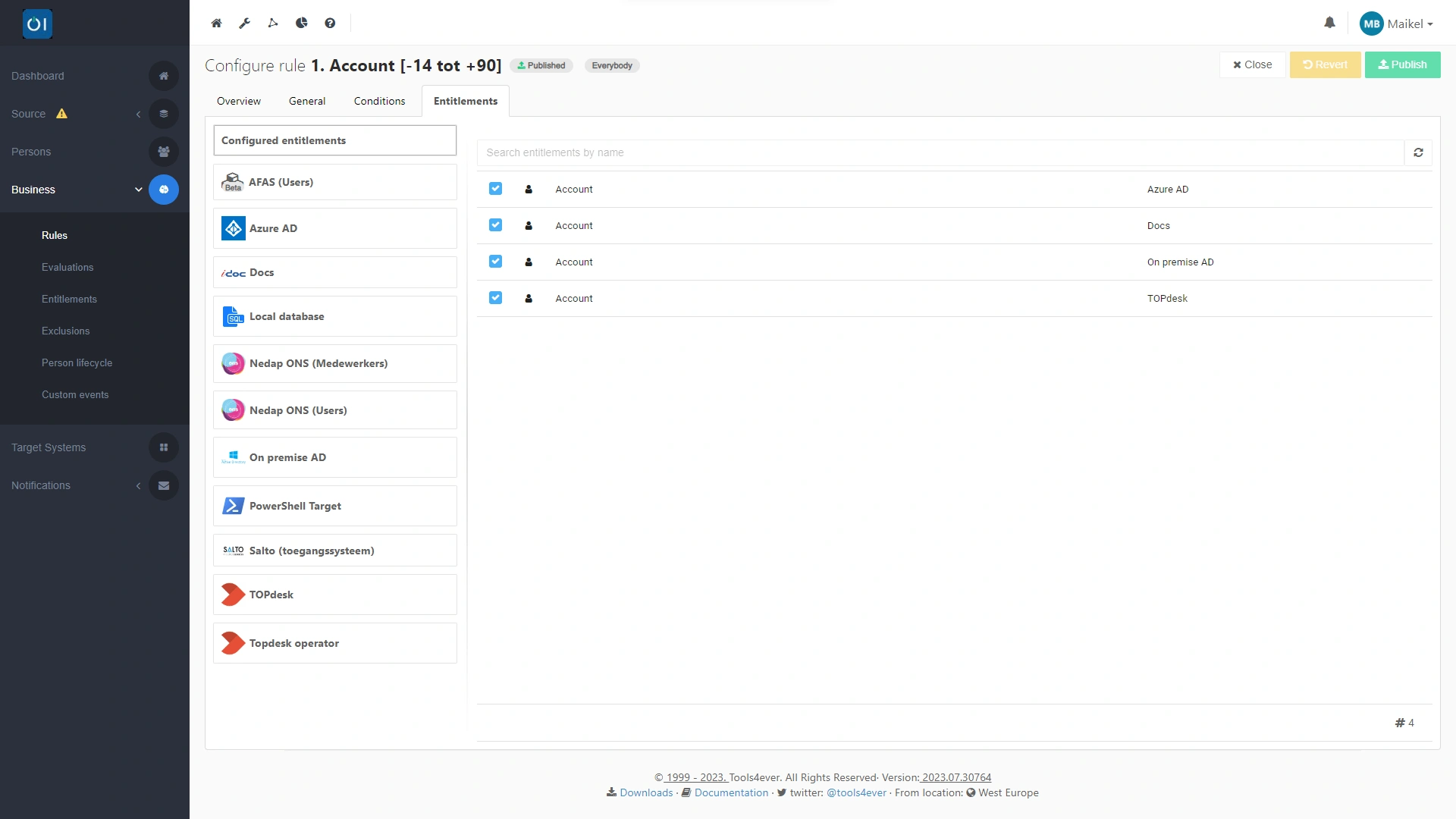Click version number 2023.07.30764
This screenshot has height=819, width=1456.
coord(956,777)
